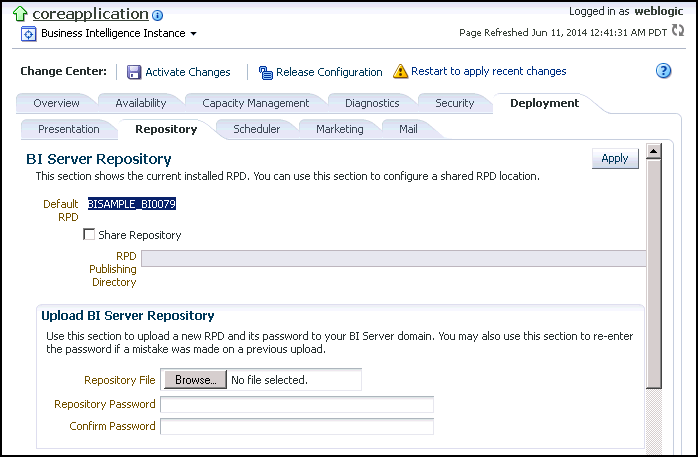698x457 pixels.
Task: Go to the Security tab
Action: coord(455,103)
